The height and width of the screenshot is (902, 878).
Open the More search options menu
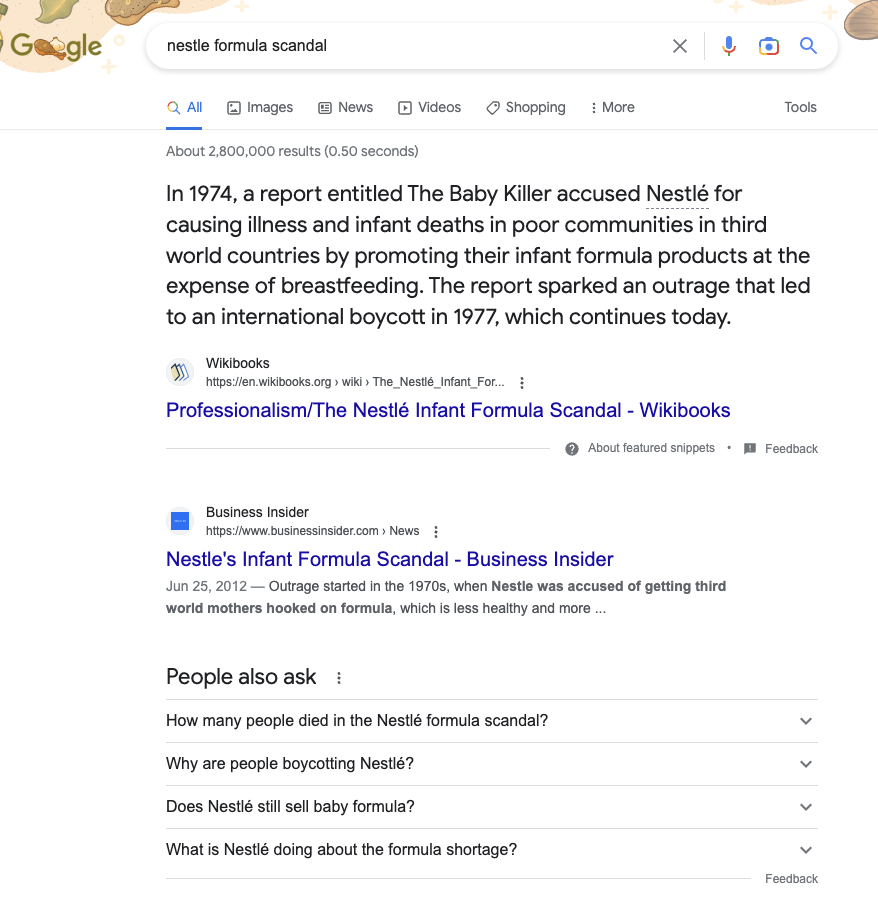(611, 107)
